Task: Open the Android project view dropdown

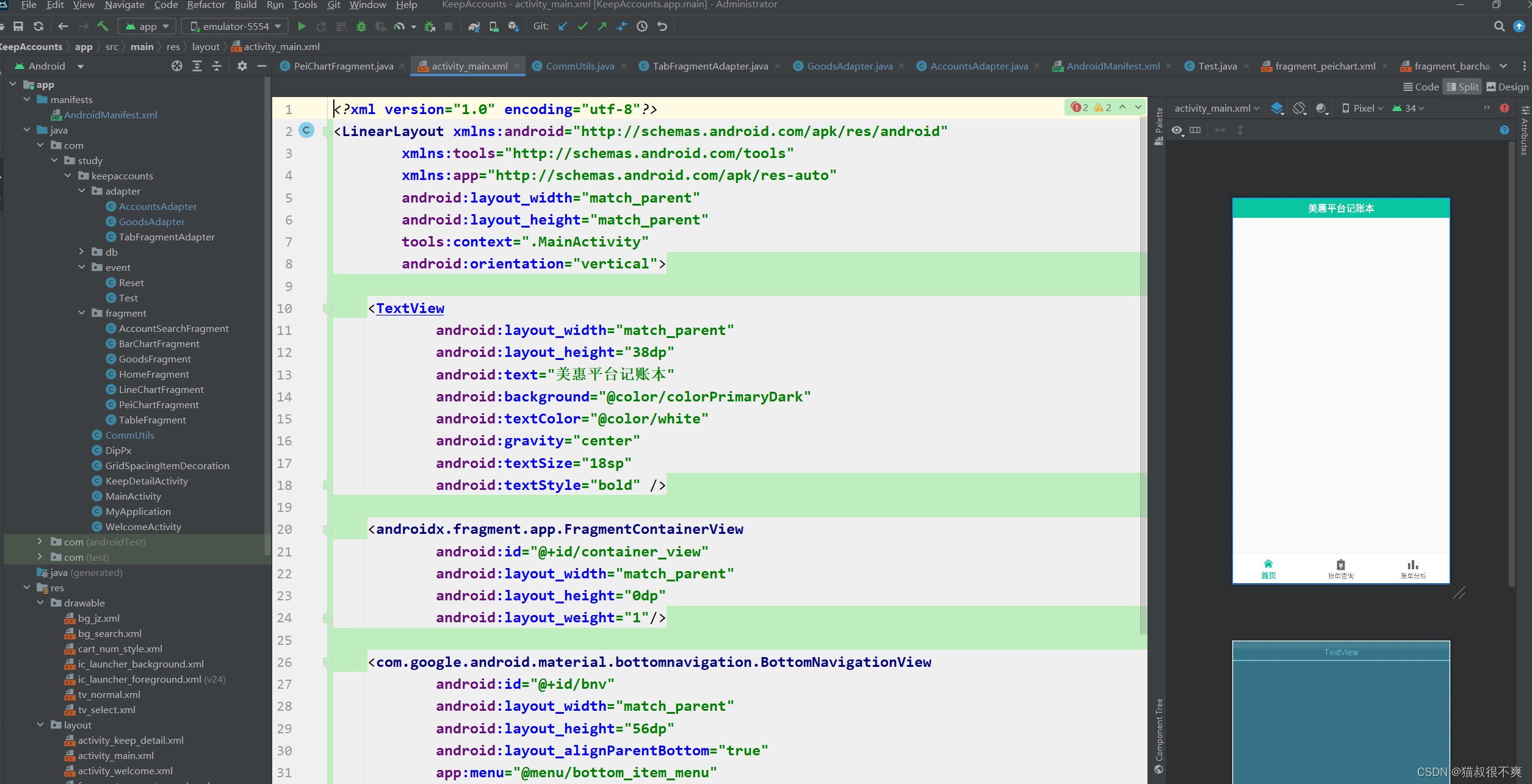Action: tap(49, 66)
